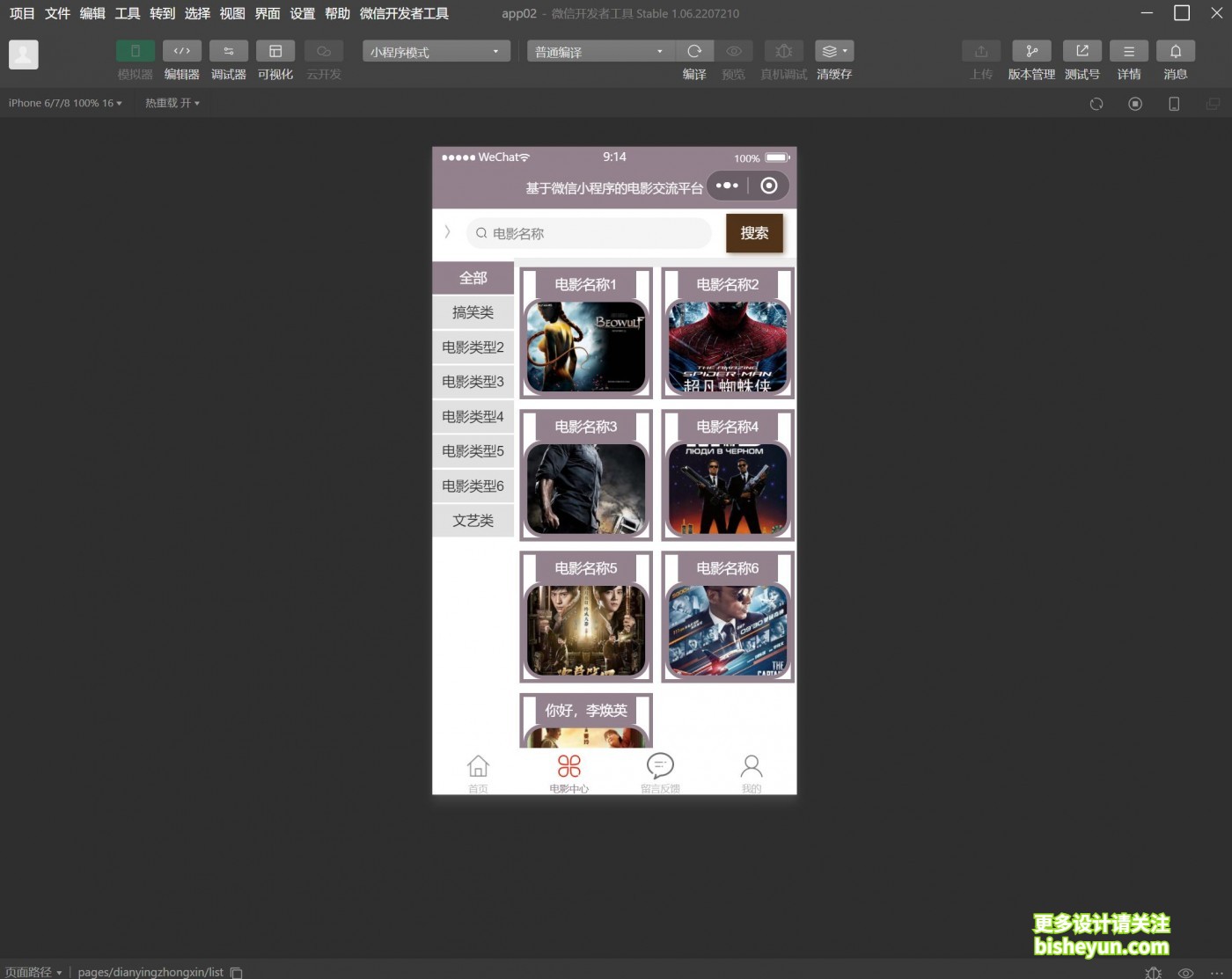This screenshot has width=1232, height=979.
Task: Click the preview (预览) eye icon
Action: click(x=734, y=51)
